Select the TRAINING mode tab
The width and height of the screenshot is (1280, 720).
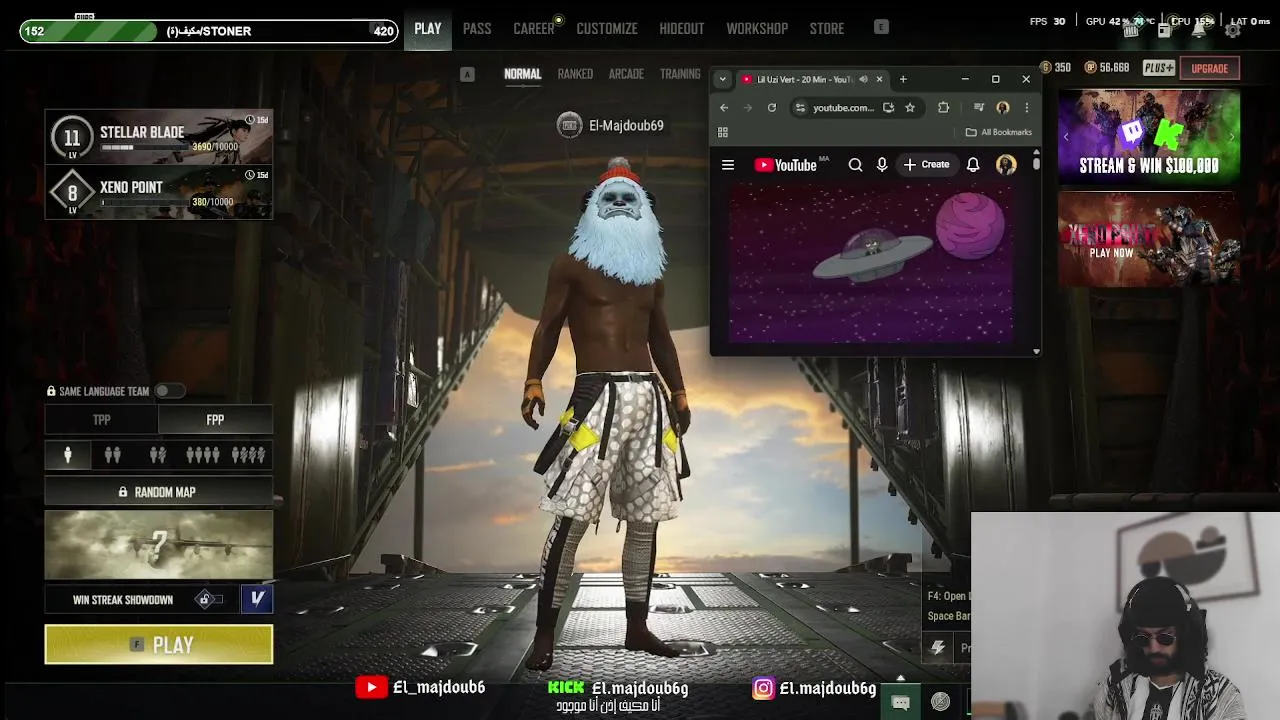[680, 74]
